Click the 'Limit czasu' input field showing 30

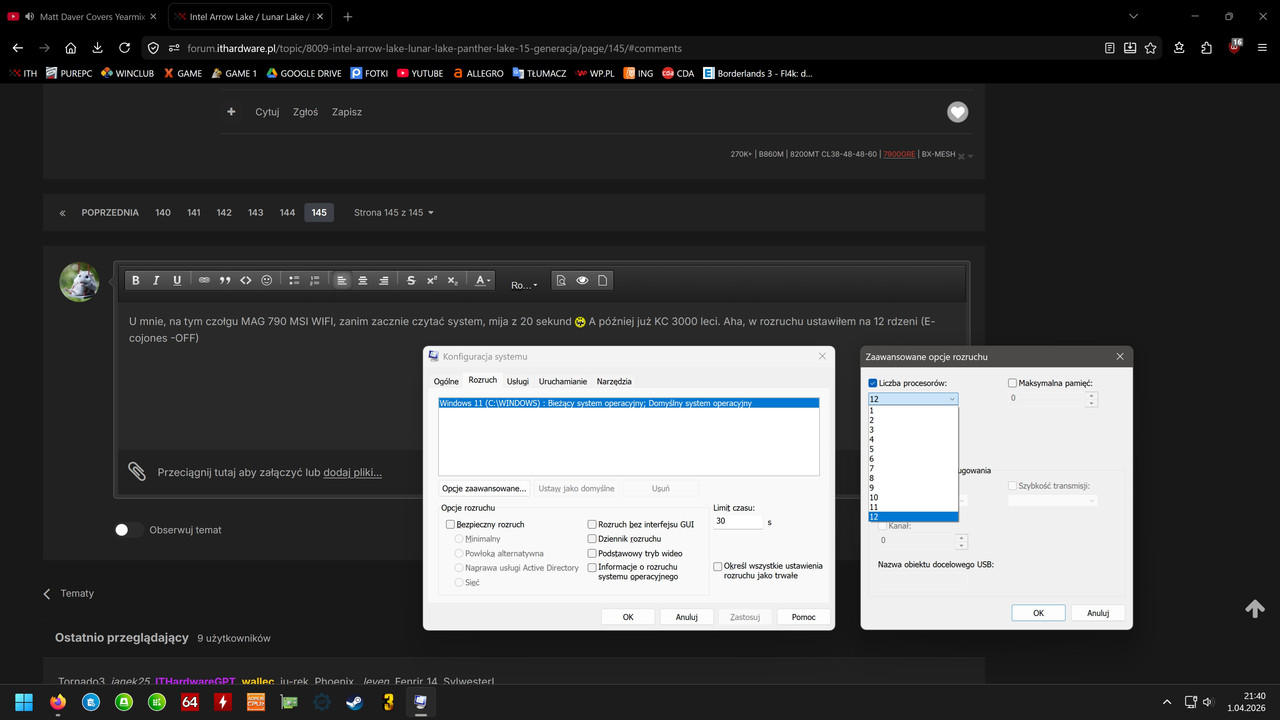[738, 522]
